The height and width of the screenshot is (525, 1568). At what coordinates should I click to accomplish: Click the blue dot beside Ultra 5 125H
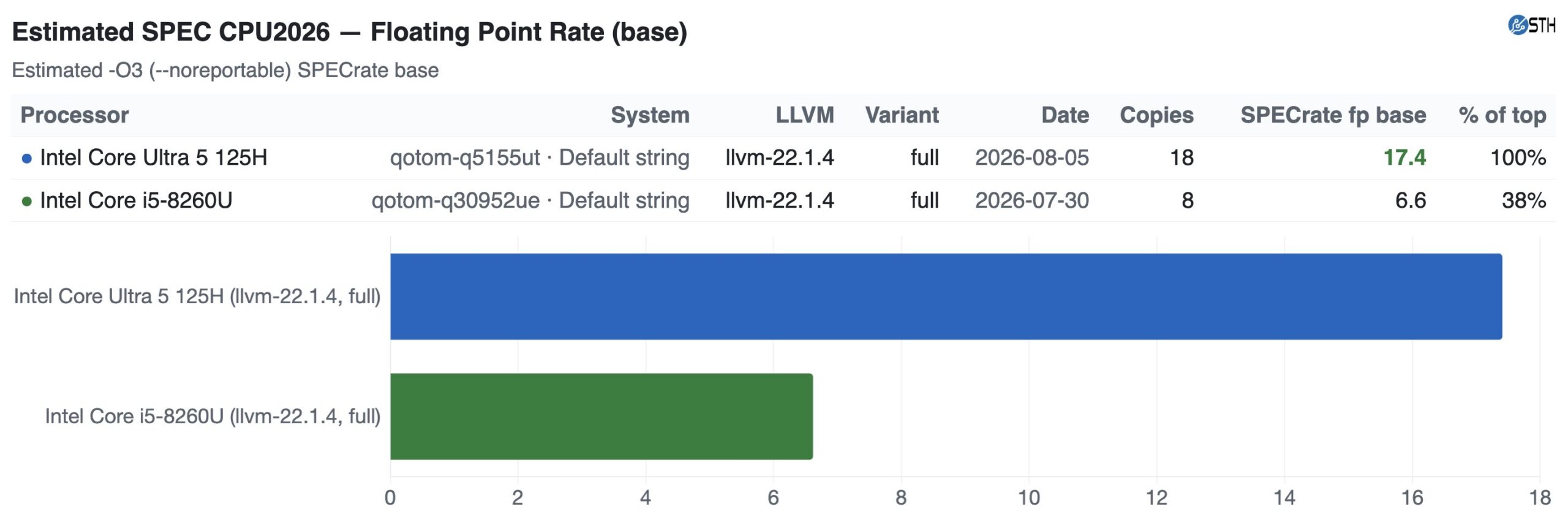(x=26, y=159)
